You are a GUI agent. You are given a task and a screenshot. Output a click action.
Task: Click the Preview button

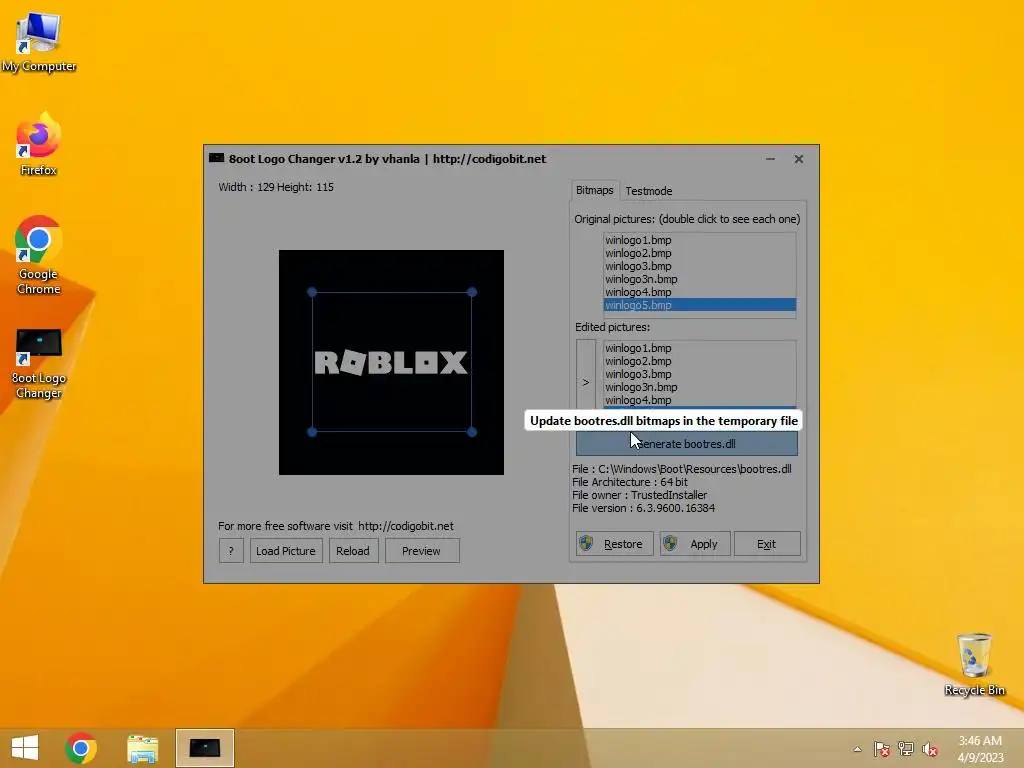[x=422, y=551]
